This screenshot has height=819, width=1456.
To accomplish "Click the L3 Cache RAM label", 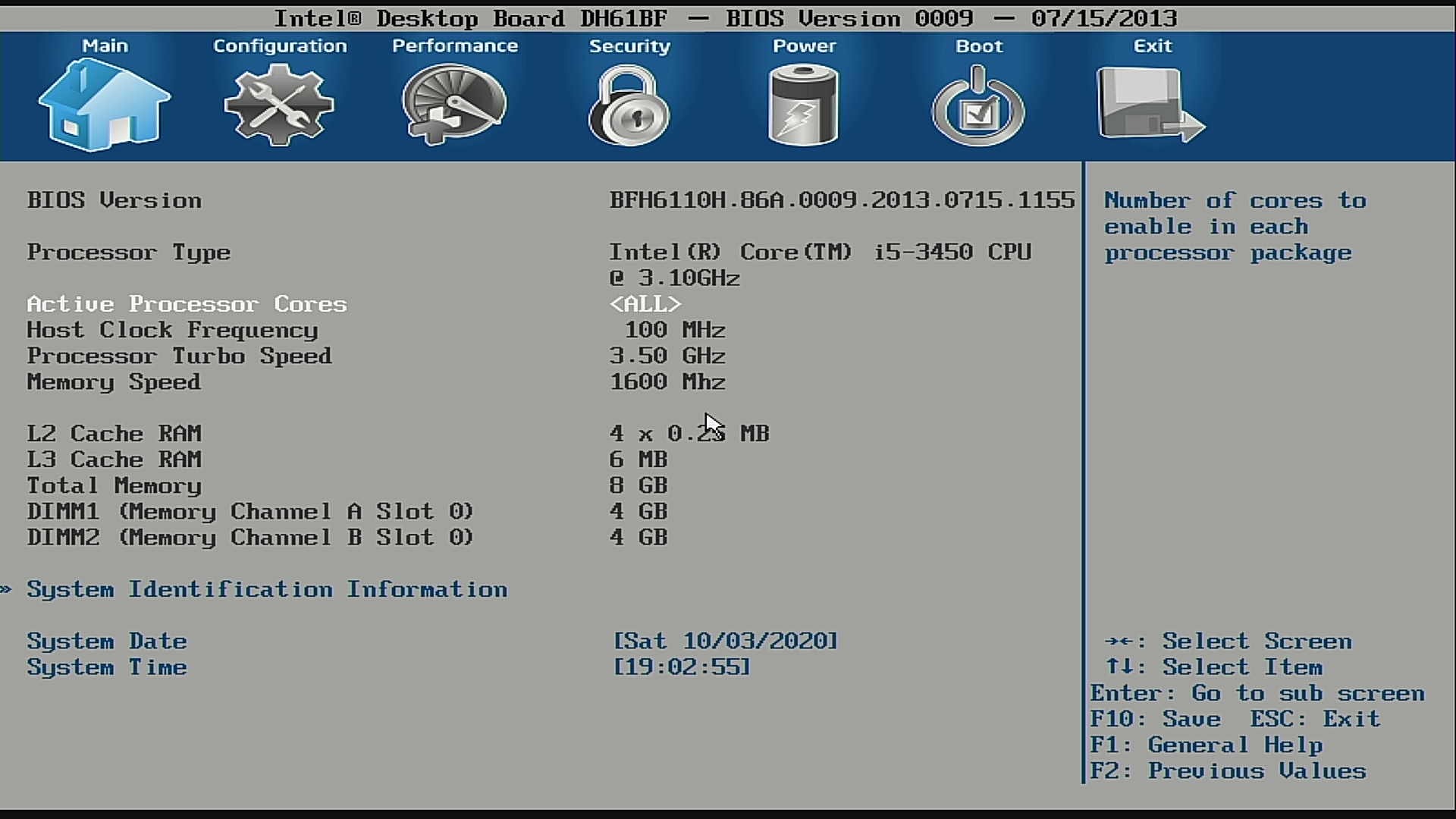I will [x=115, y=460].
